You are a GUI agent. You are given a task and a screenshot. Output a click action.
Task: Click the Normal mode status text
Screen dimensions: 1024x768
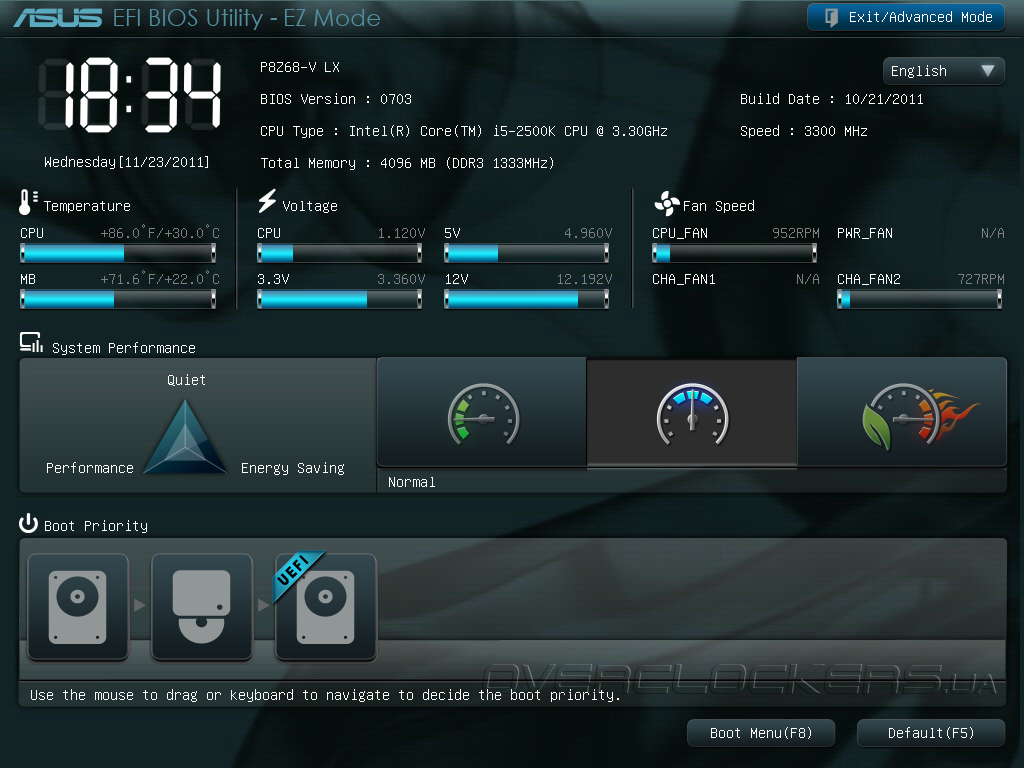[x=411, y=482]
